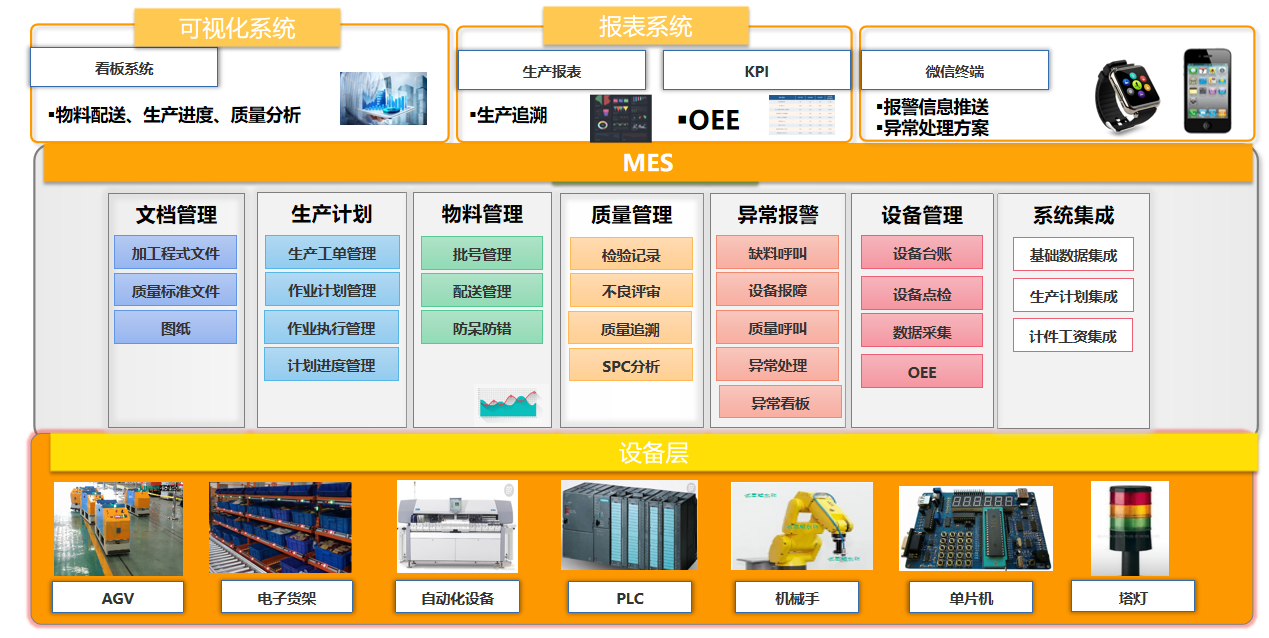
Task: Open 设备点检
Action: tap(922, 293)
